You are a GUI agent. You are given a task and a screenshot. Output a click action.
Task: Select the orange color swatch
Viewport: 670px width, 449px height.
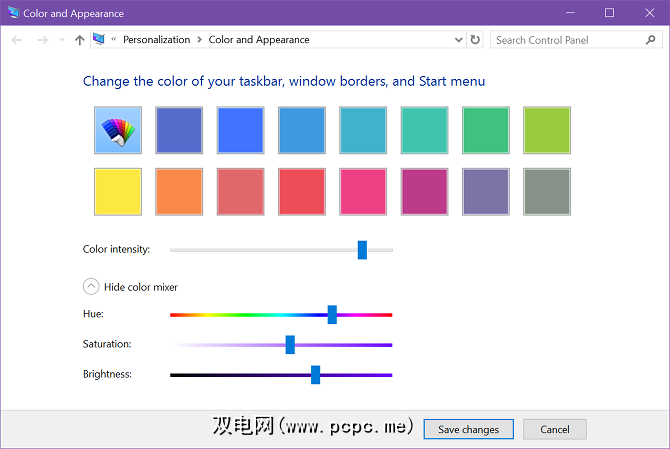(179, 191)
